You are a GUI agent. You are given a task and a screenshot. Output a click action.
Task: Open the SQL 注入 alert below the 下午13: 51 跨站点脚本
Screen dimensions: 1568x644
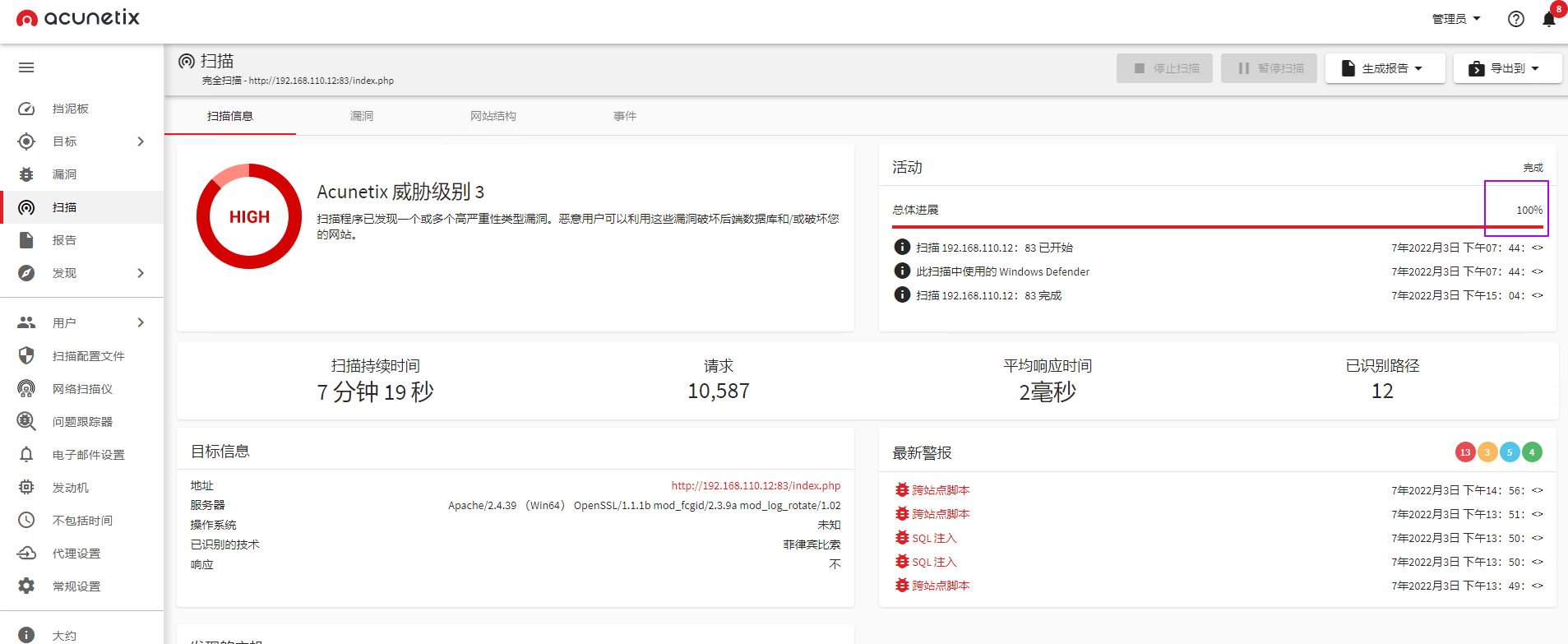pyautogui.click(x=934, y=539)
